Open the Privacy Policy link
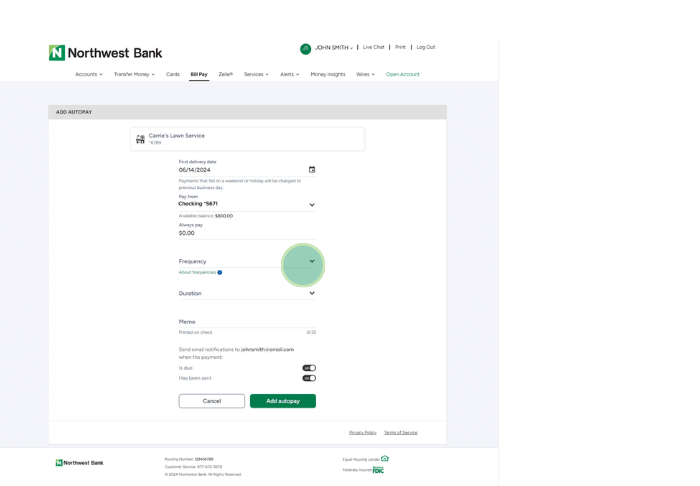700x486 pixels. 362,432
